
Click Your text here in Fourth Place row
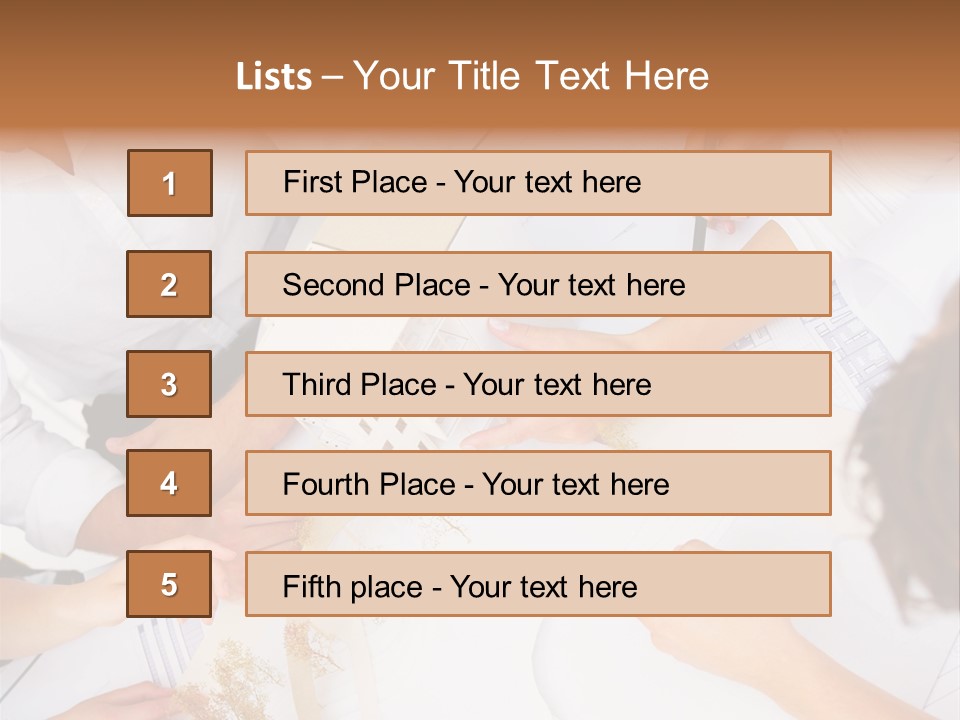pos(575,485)
